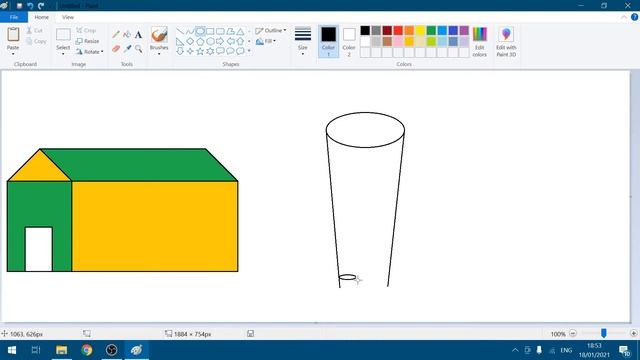
Task: Choose the Four-point star shape
Action: (190, 51)
